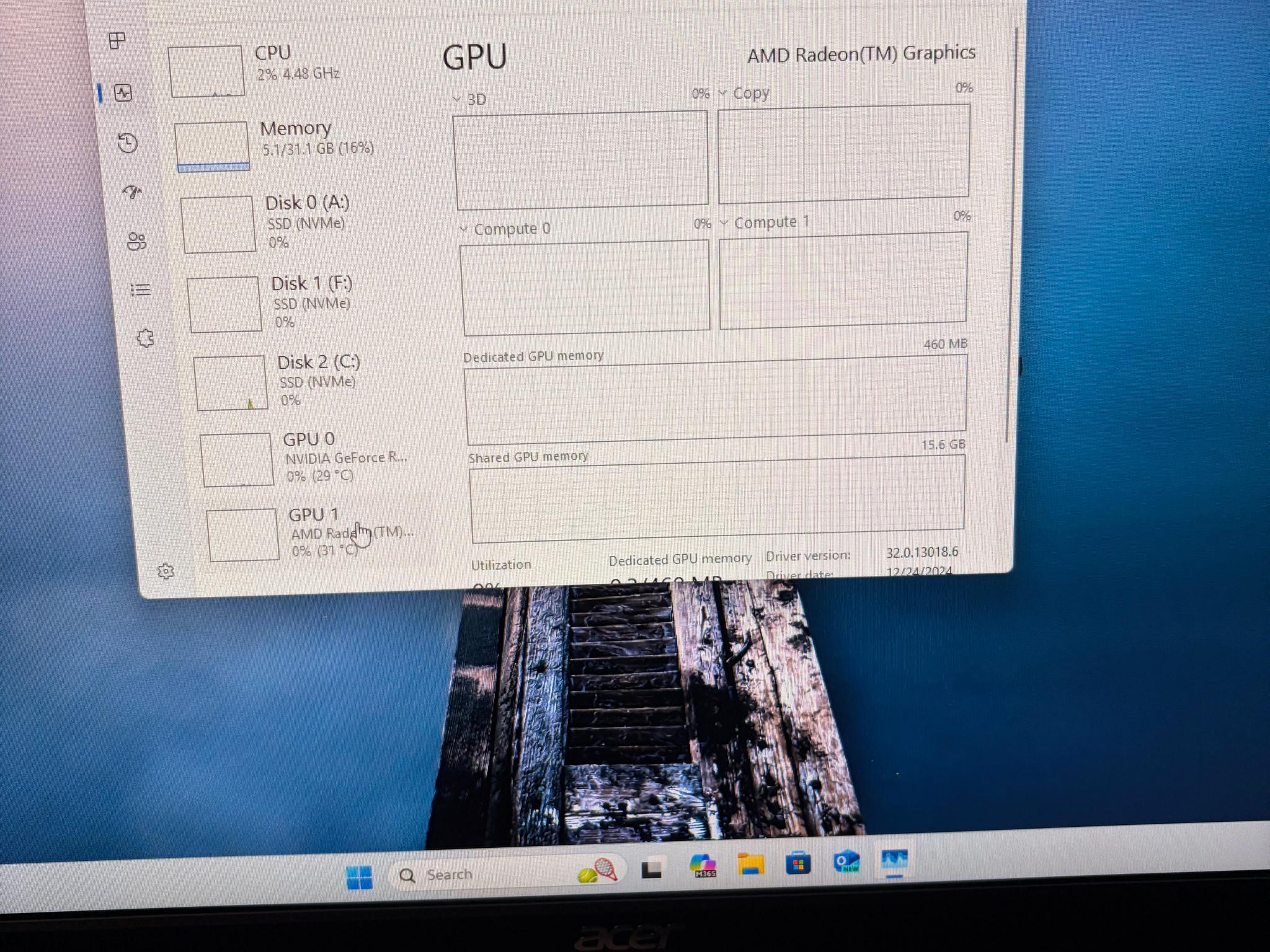Click the Memory usage mini graph
This screenshot has height=952, width=1270.
pyautogui.click(x=212, y=146)
